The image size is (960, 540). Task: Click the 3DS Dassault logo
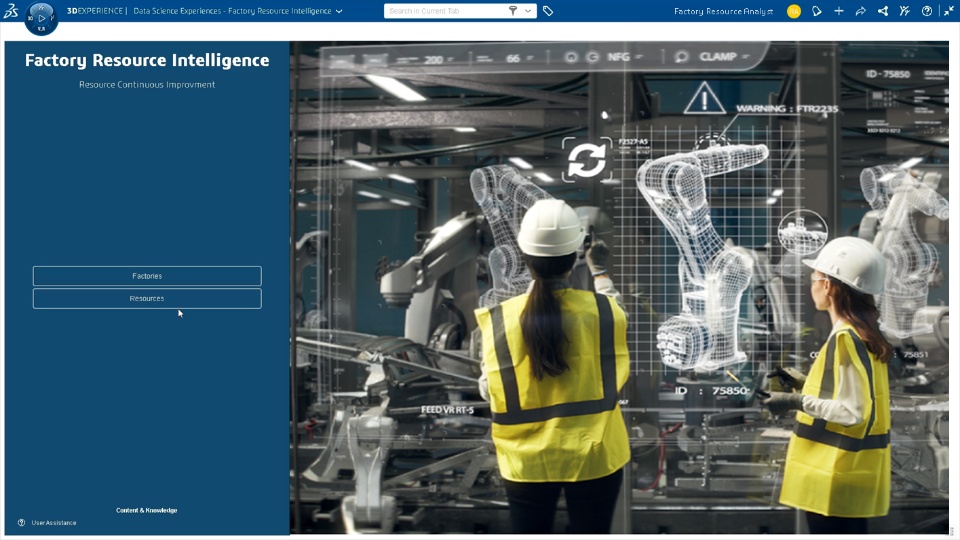coord(11,10)
